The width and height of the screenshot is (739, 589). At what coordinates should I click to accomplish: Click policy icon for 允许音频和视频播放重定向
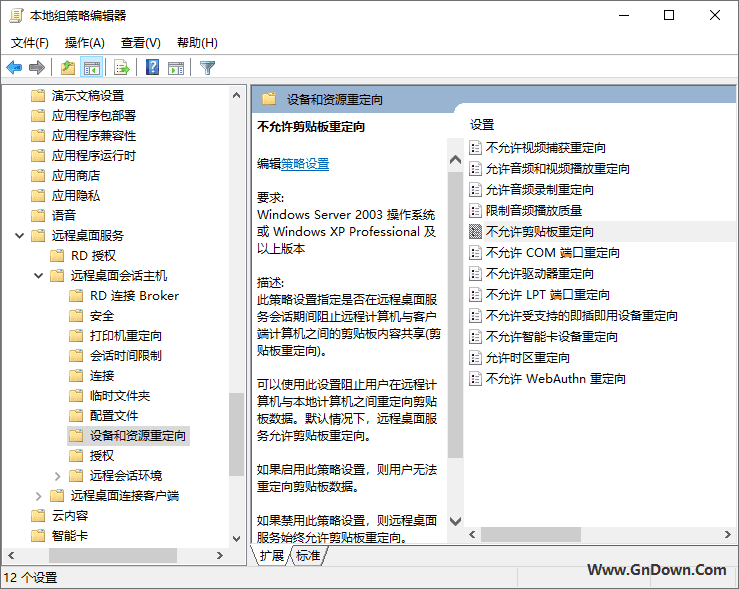[x=476, y=169]
